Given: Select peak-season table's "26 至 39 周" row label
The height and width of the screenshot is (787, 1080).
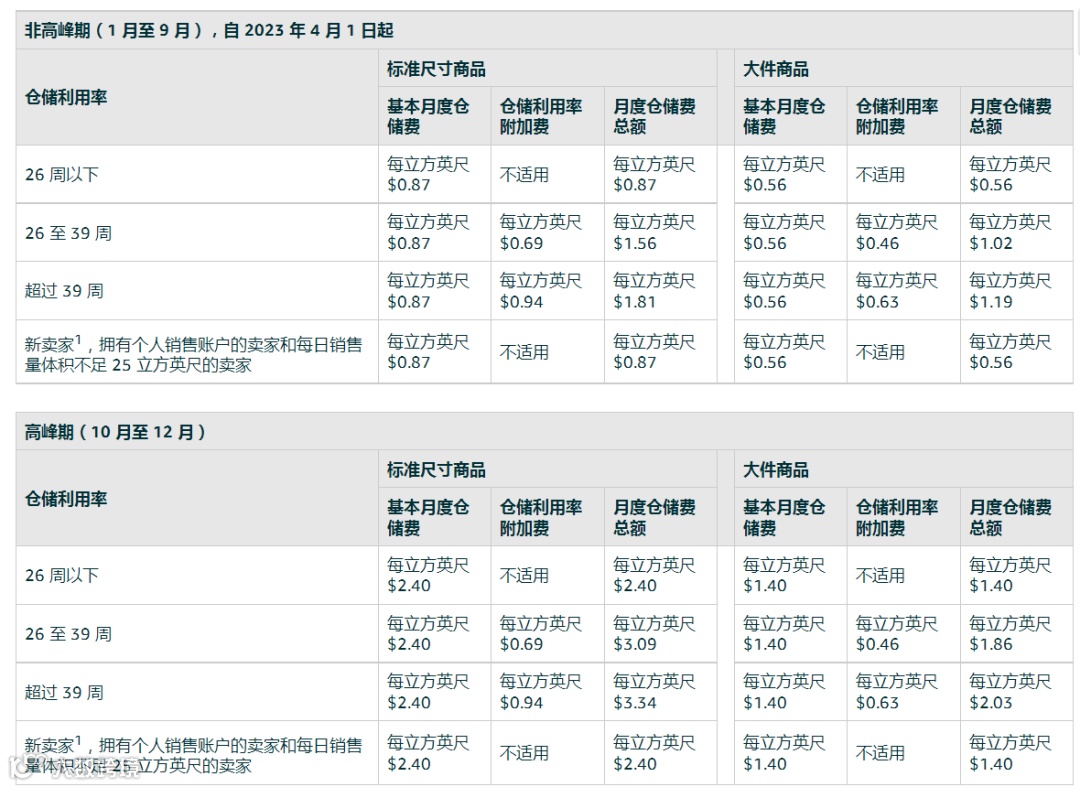Looking at the screenshot, I should click(68, 633).
